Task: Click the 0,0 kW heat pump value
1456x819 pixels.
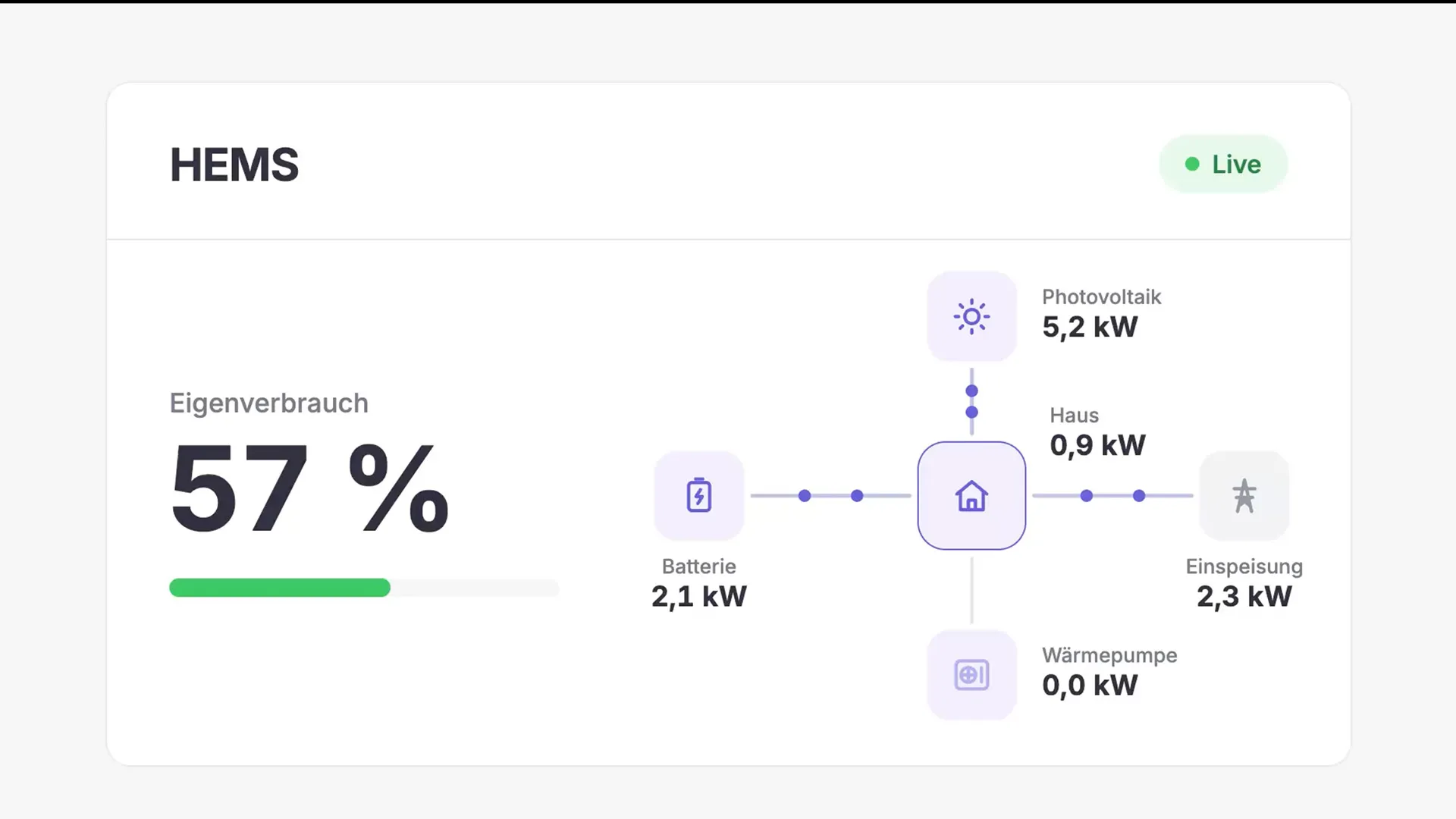Action: (1090, 685)
